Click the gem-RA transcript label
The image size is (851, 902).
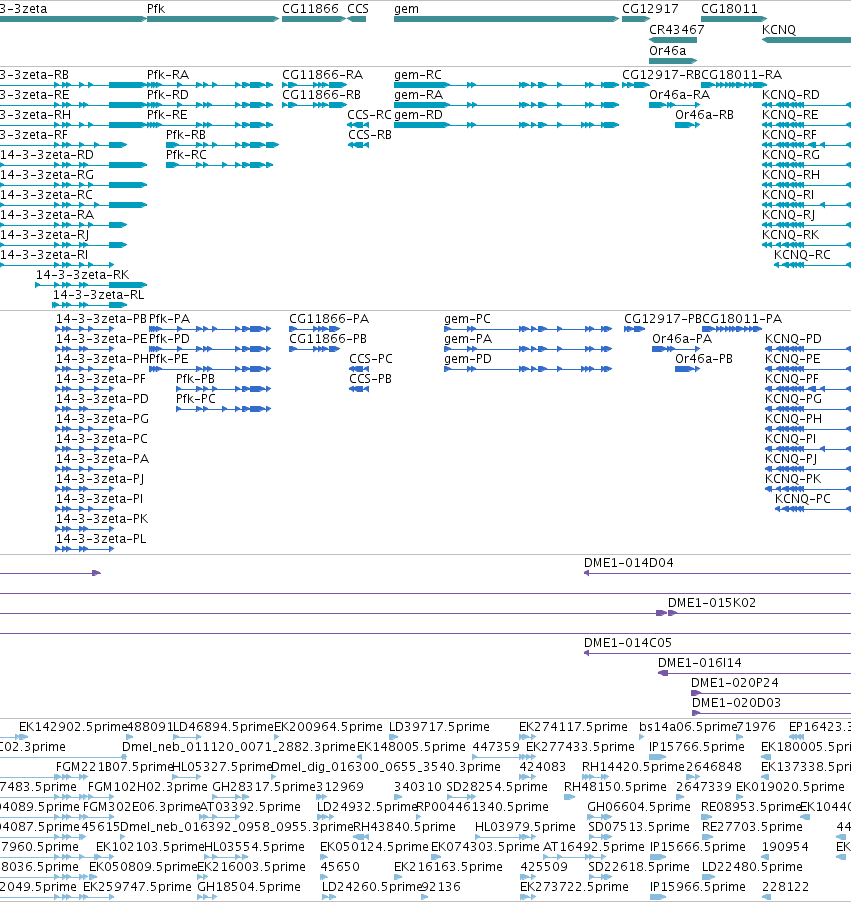tap(418, 94)
